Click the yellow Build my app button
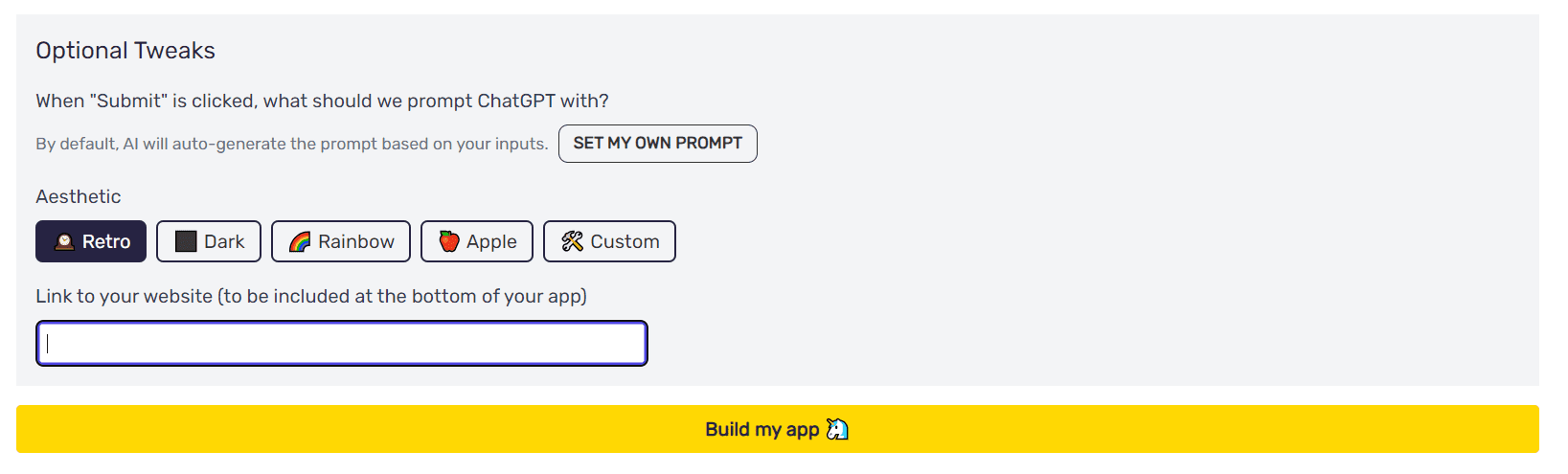1568x474 pixels. point(778,429)
